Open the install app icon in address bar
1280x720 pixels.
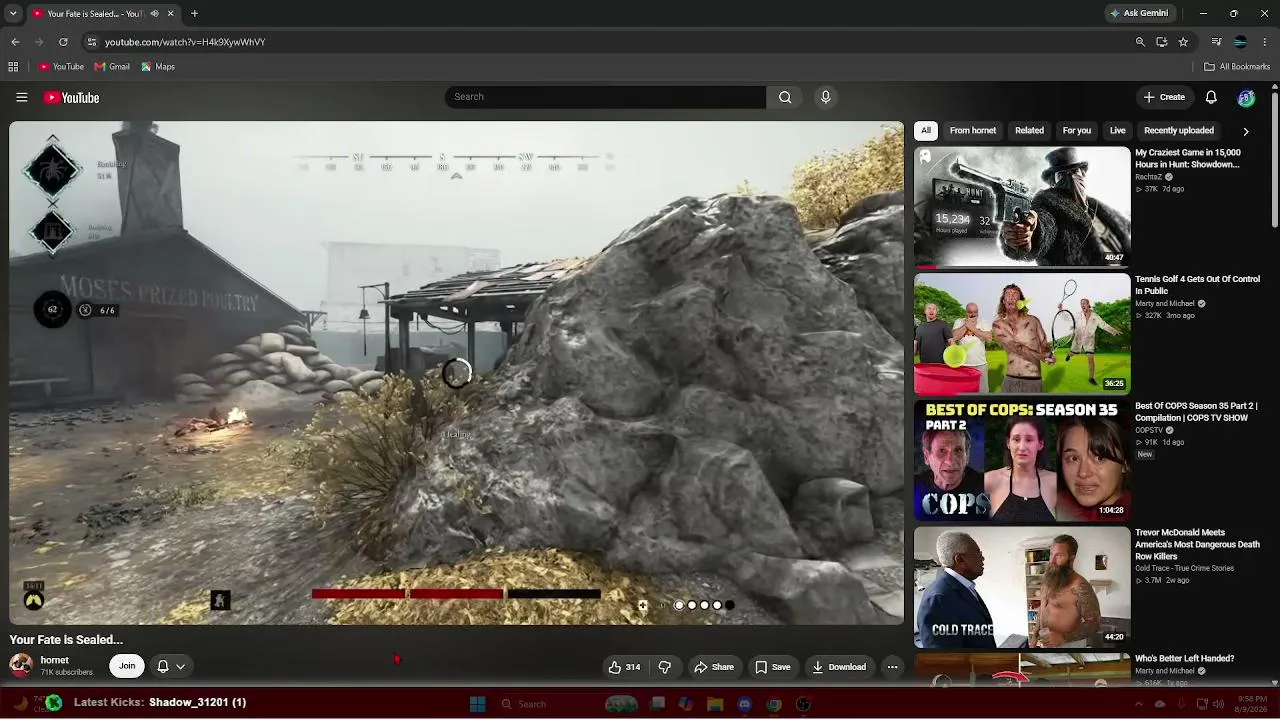(x=1161, y=42)
